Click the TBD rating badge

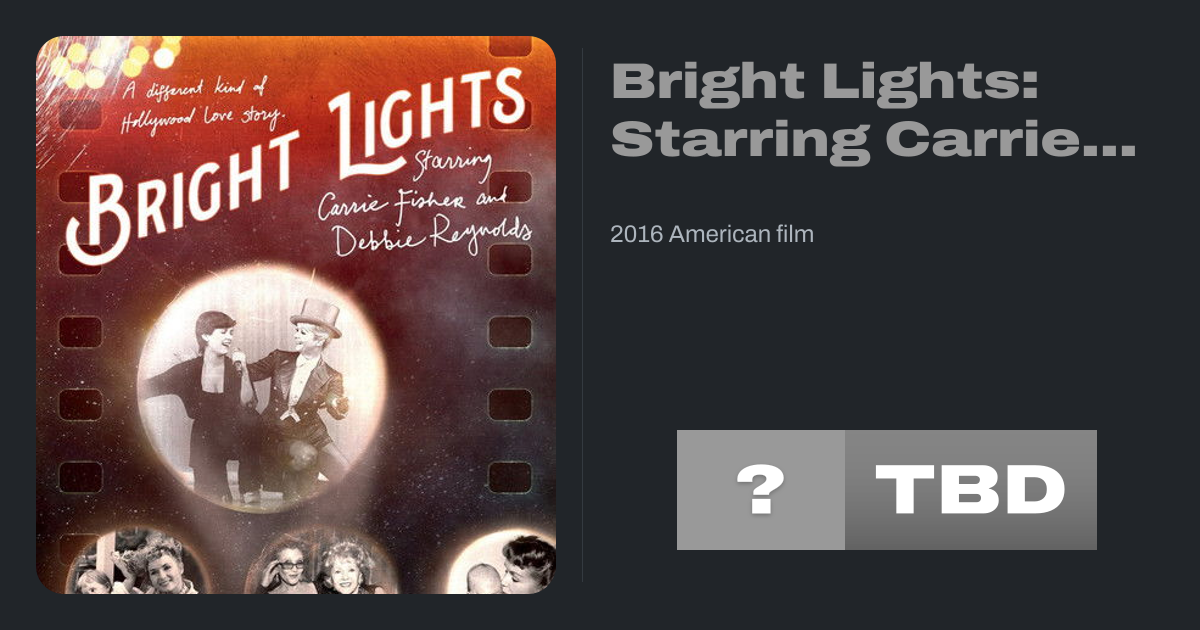point(971,490)
